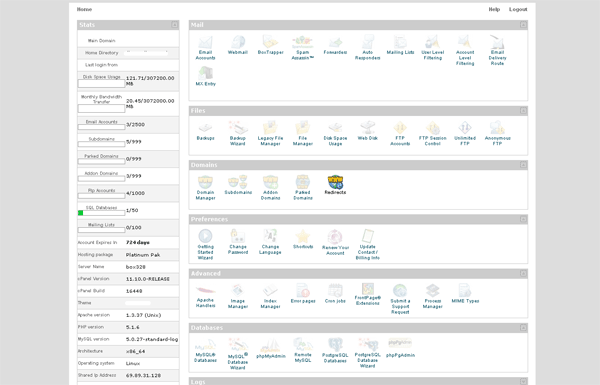Open the Addon Domains icon in the Domains section
This screenshot has width=600, height=385.
tap(270, 188)
